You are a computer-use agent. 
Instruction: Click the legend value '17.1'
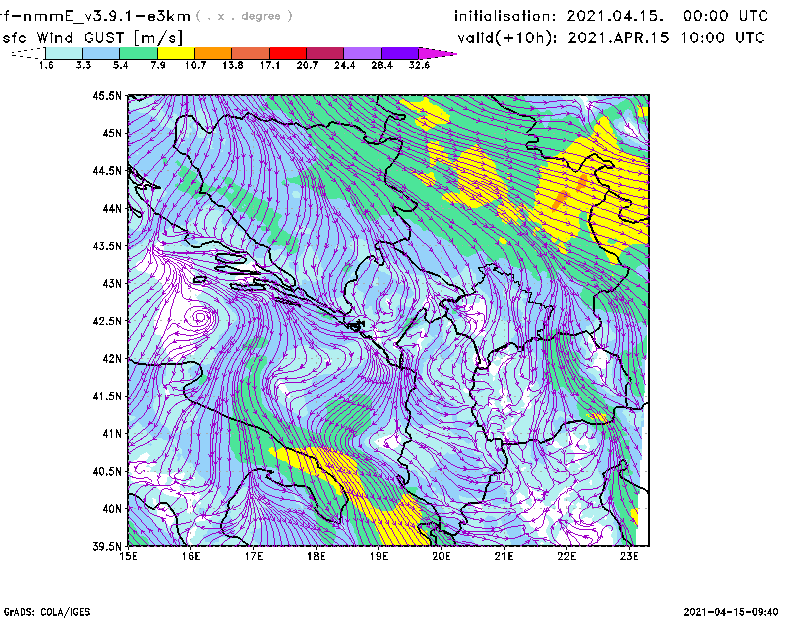[270, 65]
